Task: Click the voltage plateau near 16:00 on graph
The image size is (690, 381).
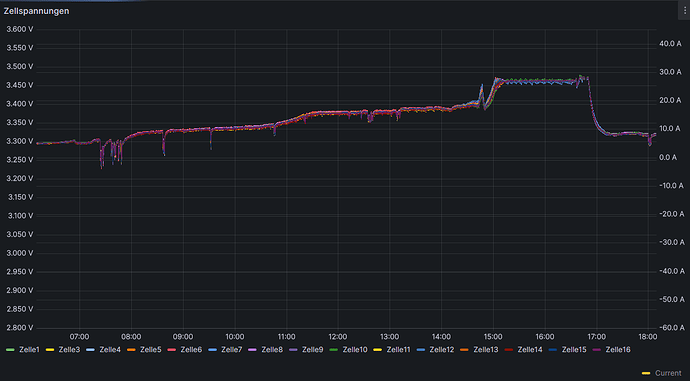Action: click(x=545, y=81)
